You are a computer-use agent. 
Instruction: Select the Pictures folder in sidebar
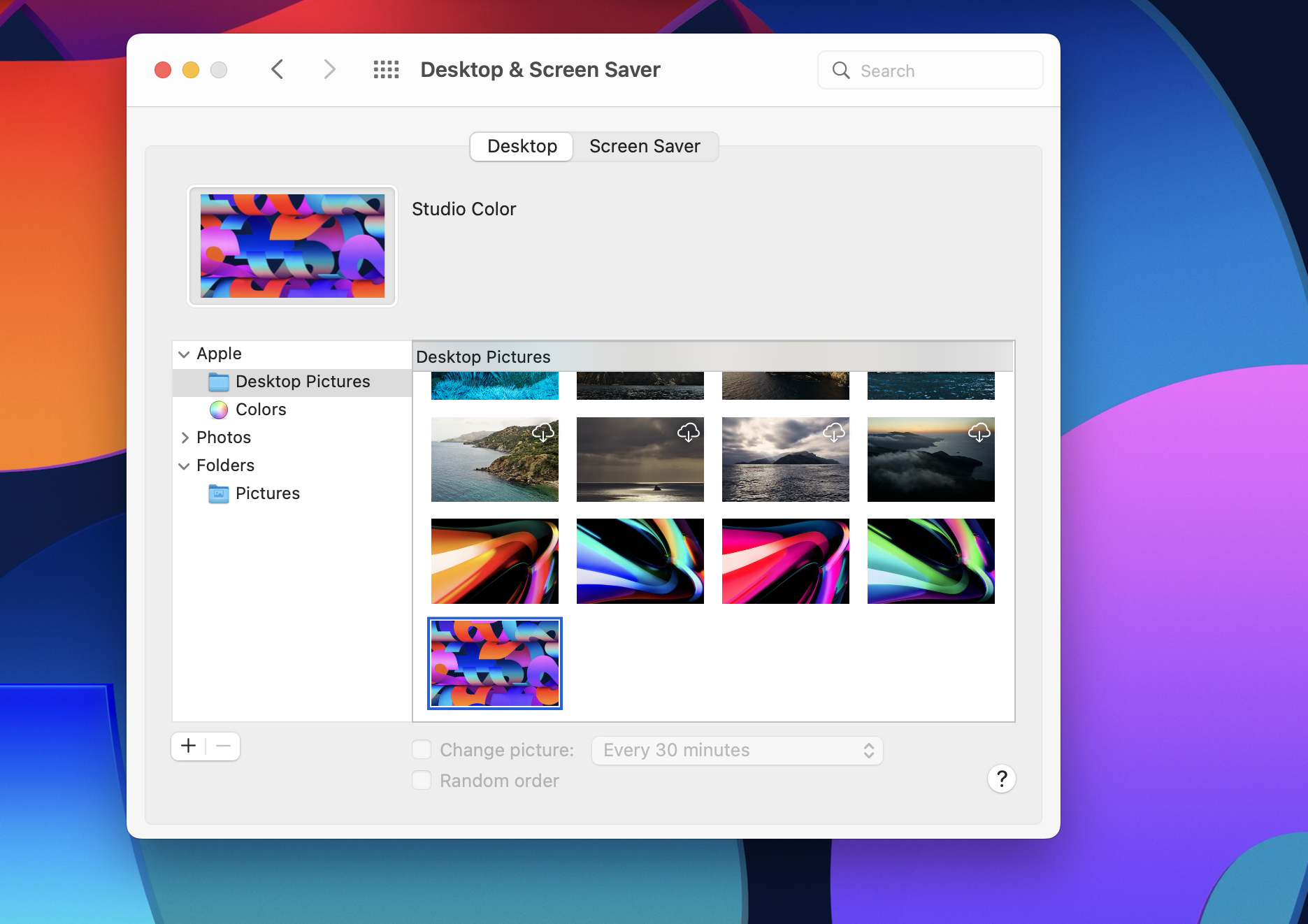[292, 493]
